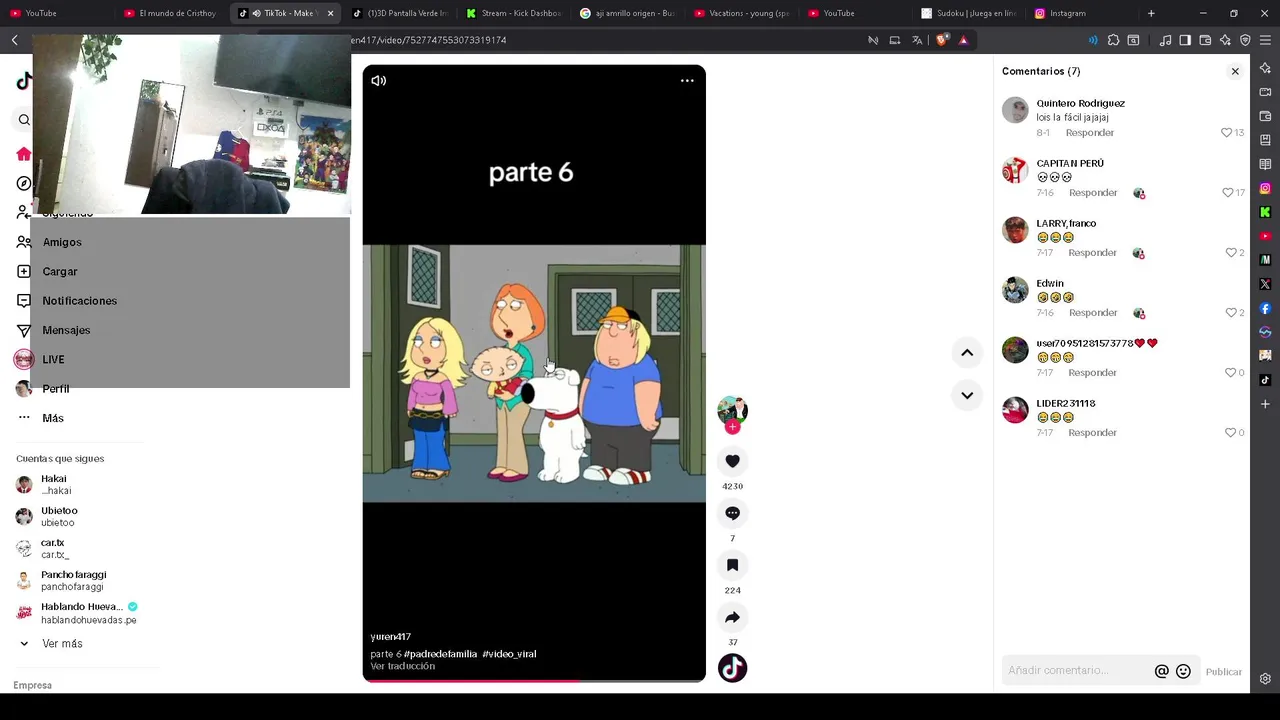Toggle the browser sidebar panel icon
Image resolution: width=1280 pixels, height=720 pixels.
pyautogui.click(x=1185, y=40)
